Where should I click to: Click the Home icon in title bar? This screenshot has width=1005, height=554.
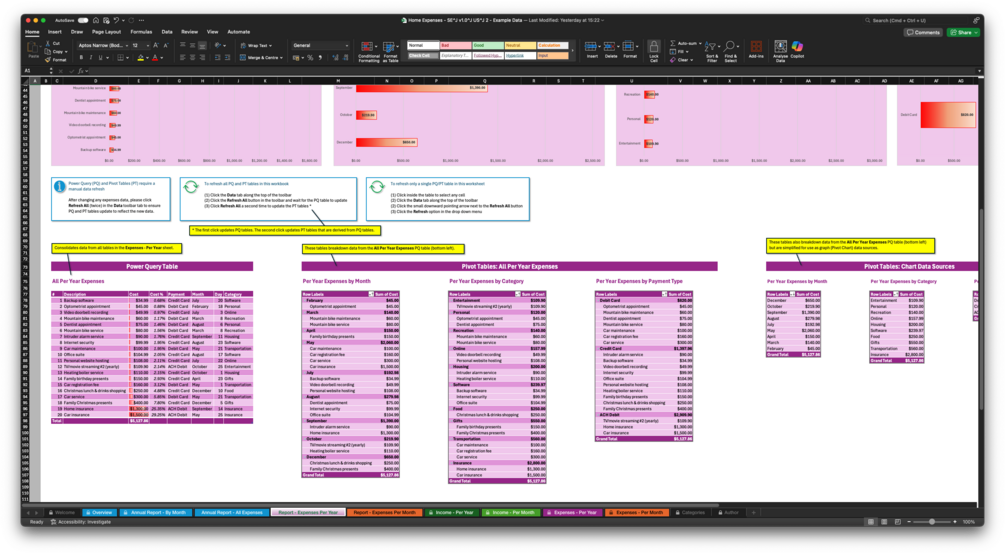(x=96, y=21)
